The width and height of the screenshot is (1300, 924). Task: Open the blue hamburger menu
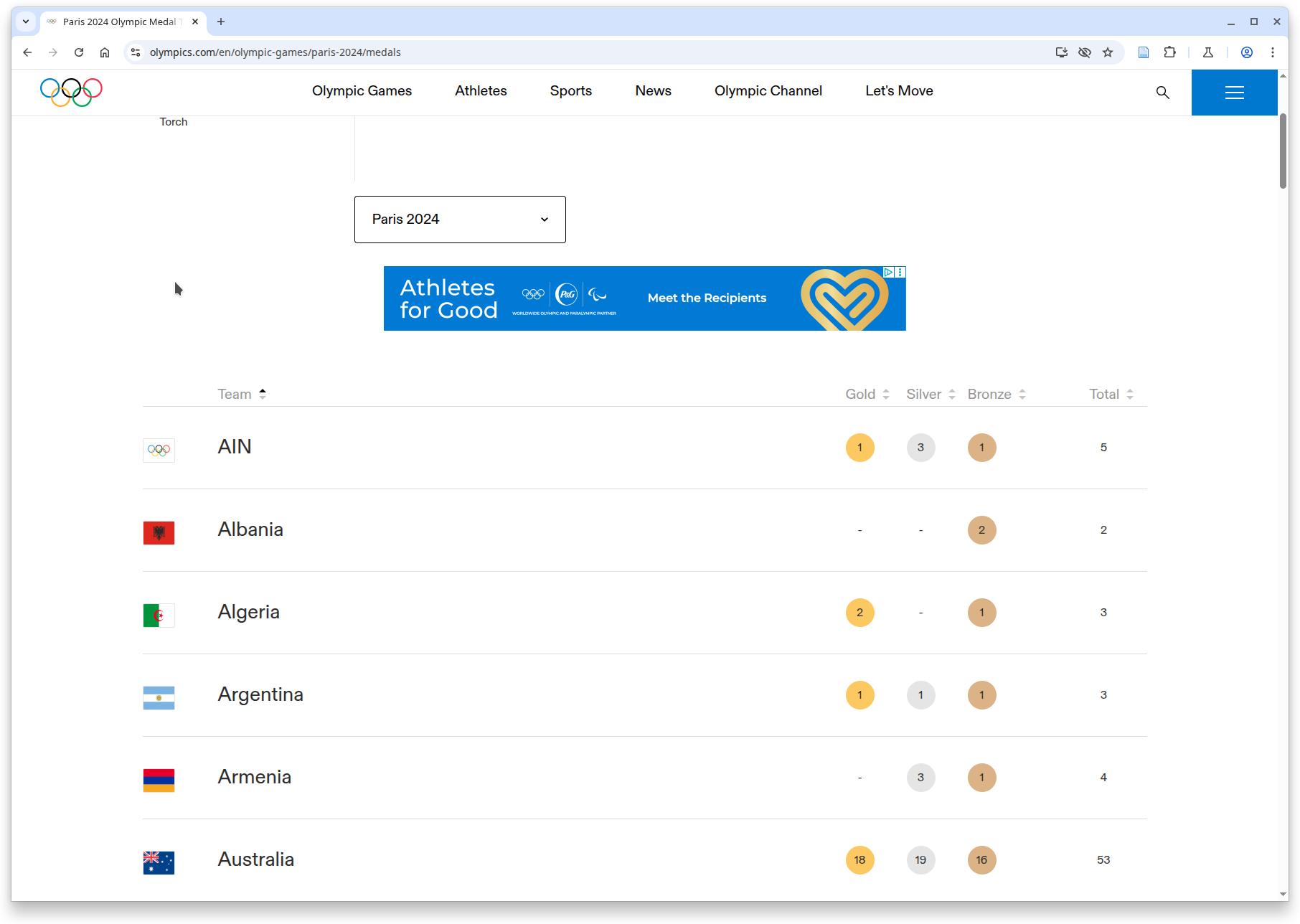[1234, 93]
